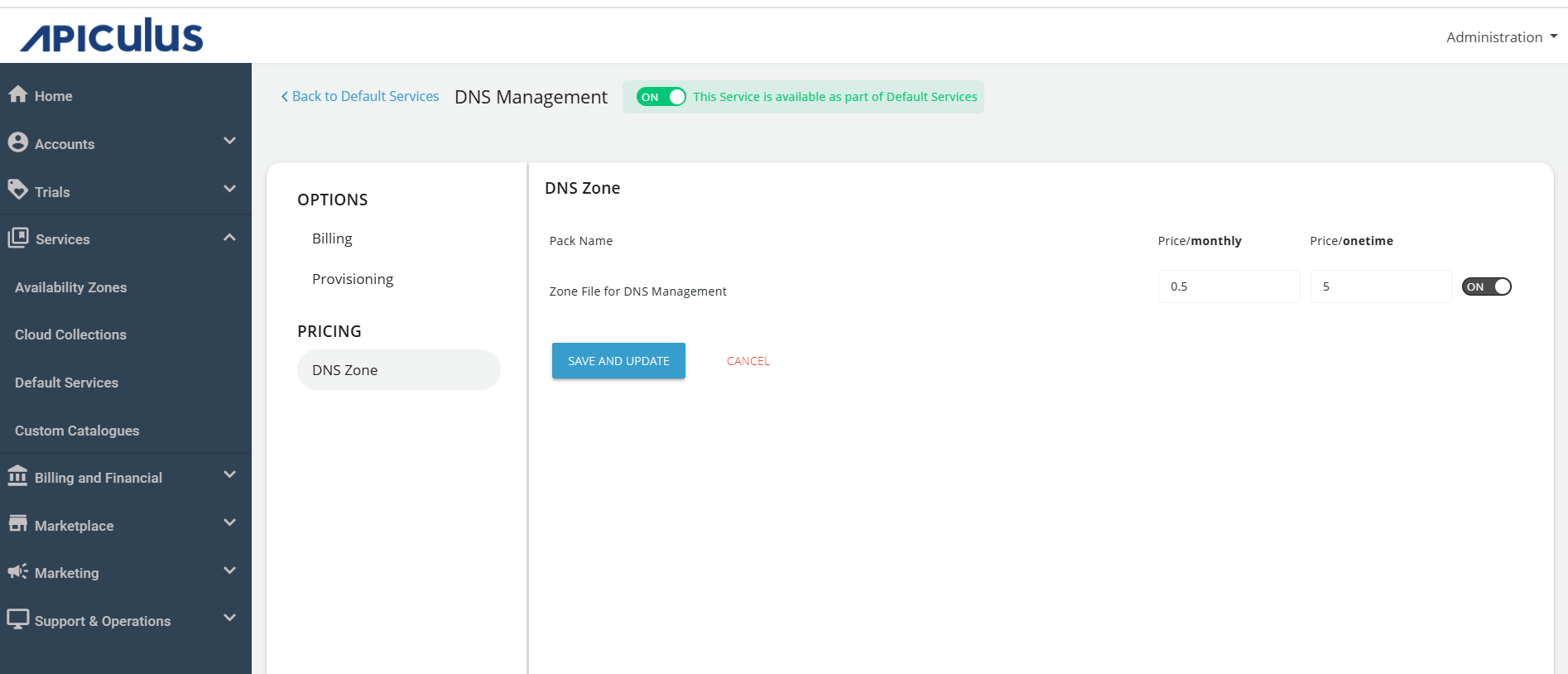This screenshot has height=674, width=1568.
Task: Toggle the DNS Management default service switch
Action: point(661,97)
